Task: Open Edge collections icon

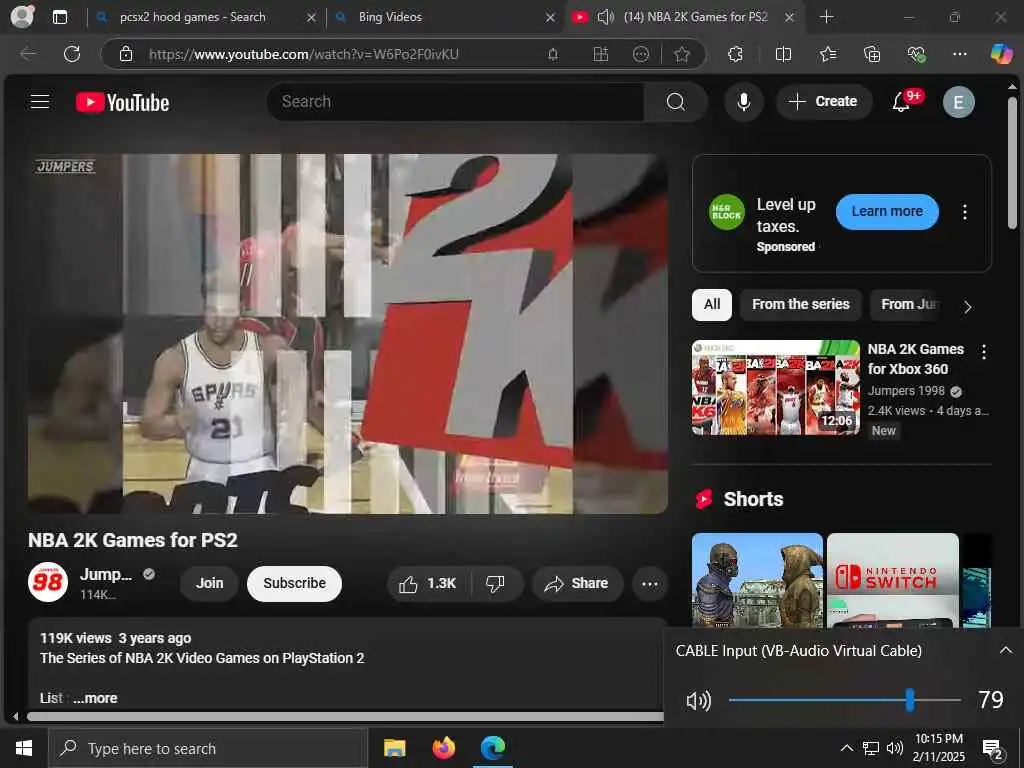Action: click(872, 54)
